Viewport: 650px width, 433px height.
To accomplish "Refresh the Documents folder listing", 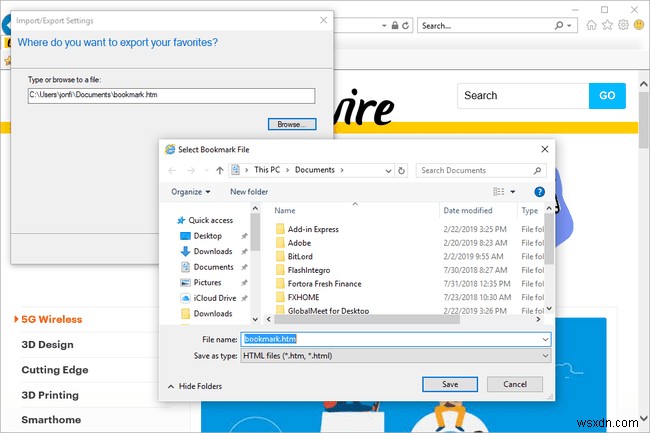I will 401,170.
